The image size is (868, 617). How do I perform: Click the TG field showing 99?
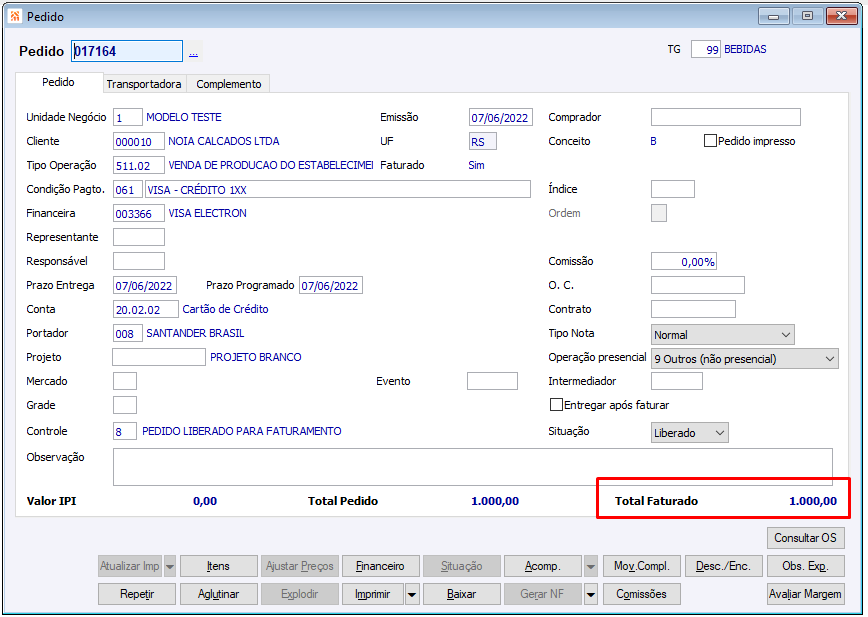pos(706,49)
